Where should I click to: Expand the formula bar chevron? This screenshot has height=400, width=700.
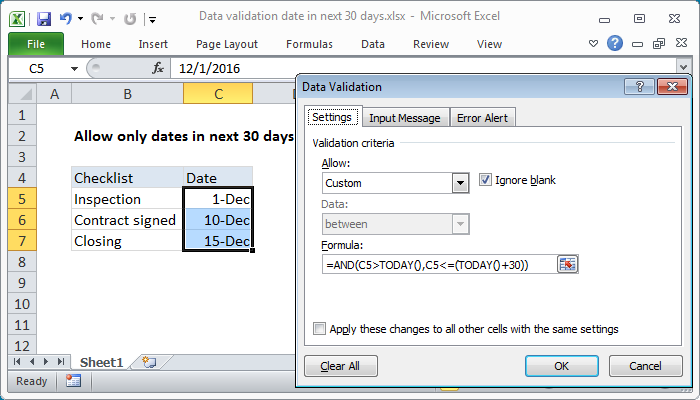(683, 67)
